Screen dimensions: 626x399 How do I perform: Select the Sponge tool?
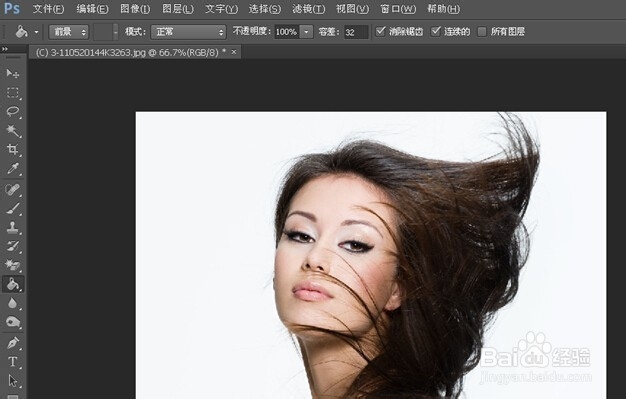pos(13,322)
